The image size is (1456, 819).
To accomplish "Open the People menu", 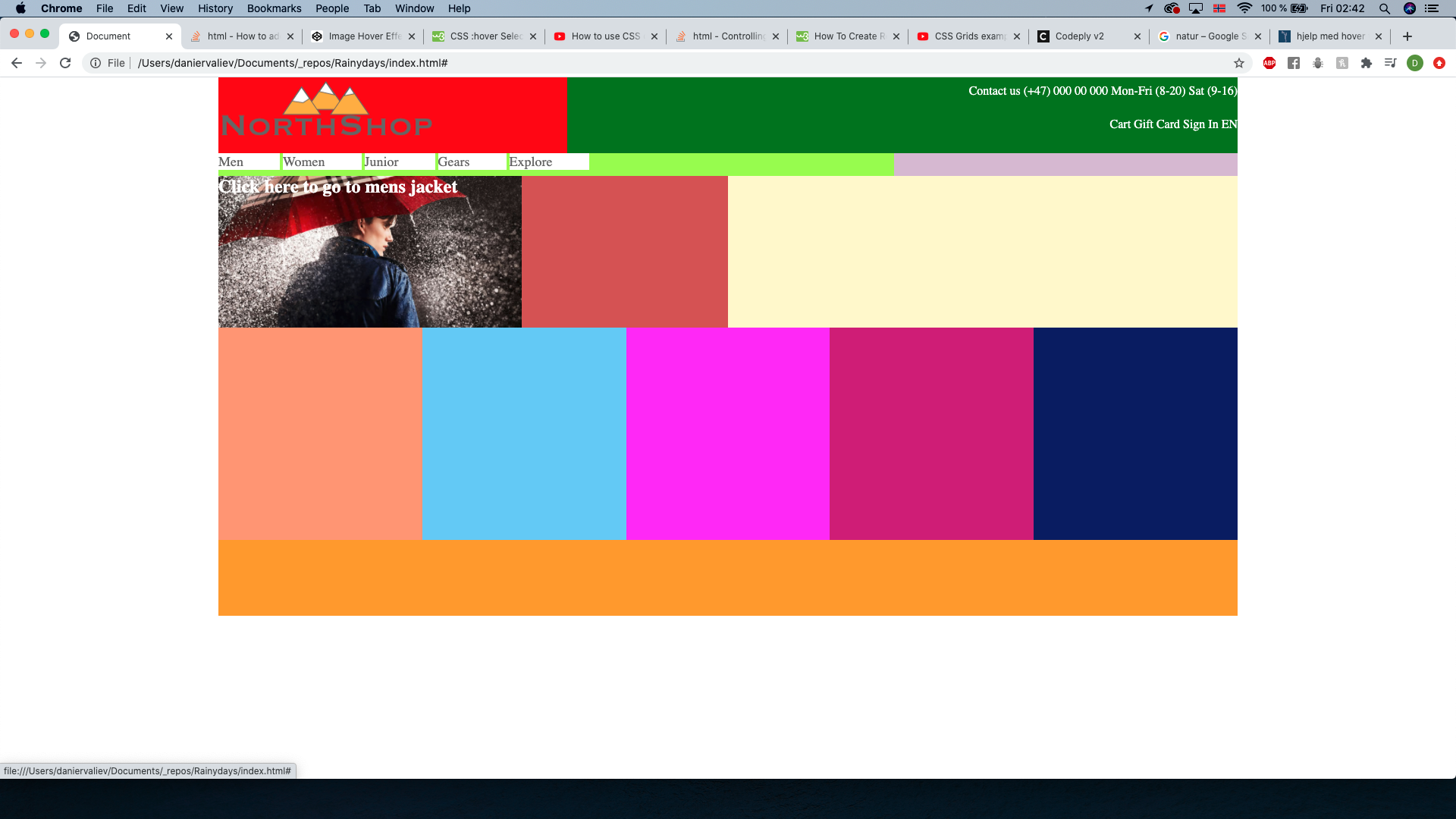I will pos(332,8).
